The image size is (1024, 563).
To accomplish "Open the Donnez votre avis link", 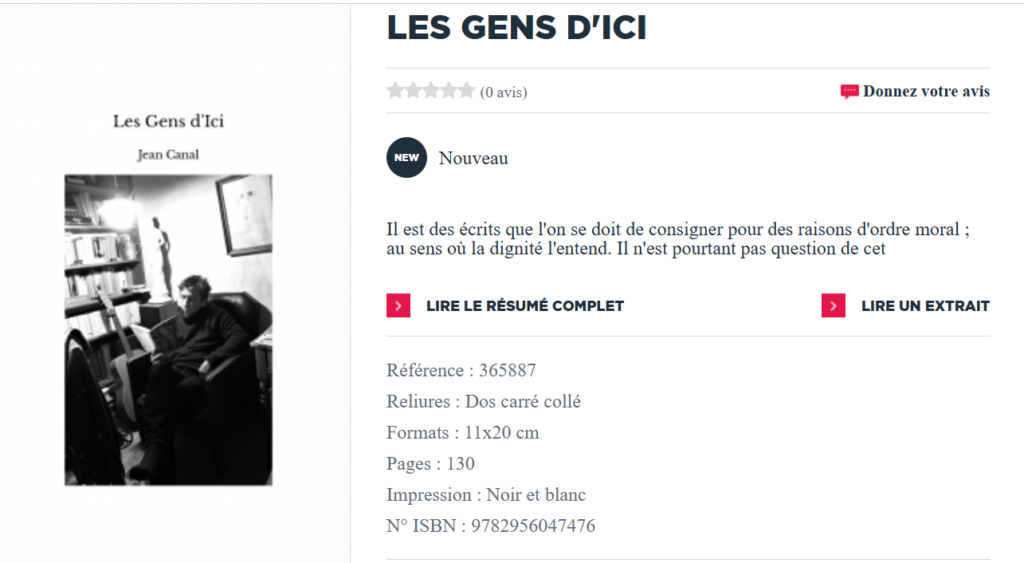I will tap(926, 92).
